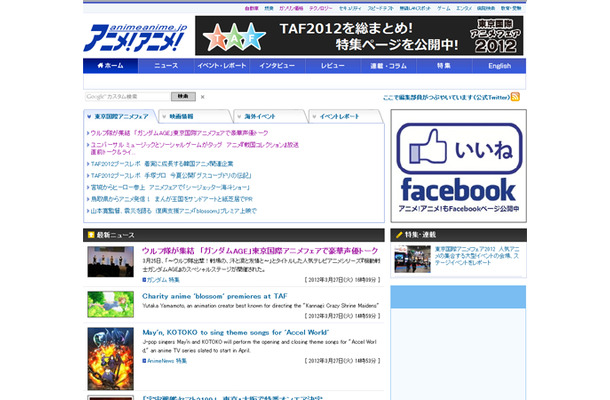
Task: Select the イベントレポート tab
Action: pyautogui.click(x=346, y=116)
